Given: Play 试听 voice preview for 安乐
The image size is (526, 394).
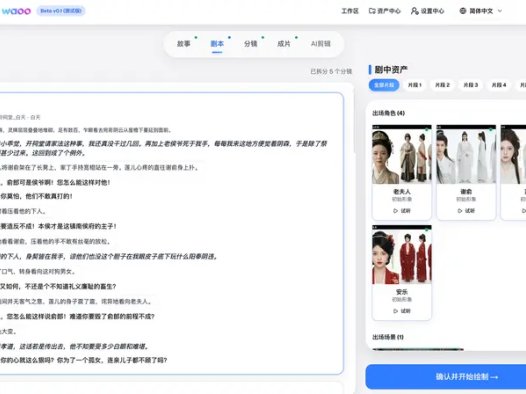Looking at the screenshot, I should pyautogui.click(x=402, y=311).
